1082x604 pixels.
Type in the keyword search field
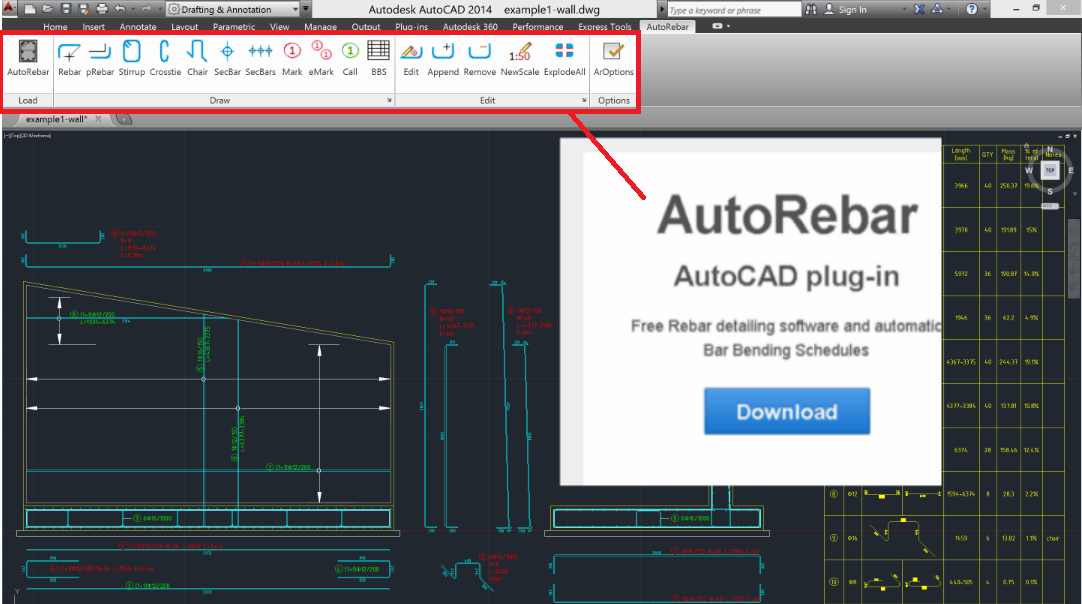click(x=734, y=10)
